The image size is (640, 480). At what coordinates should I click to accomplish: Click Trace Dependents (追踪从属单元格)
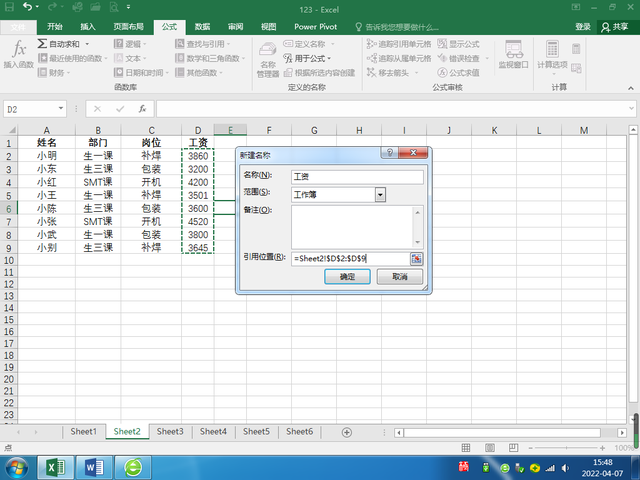pos(399,58)
